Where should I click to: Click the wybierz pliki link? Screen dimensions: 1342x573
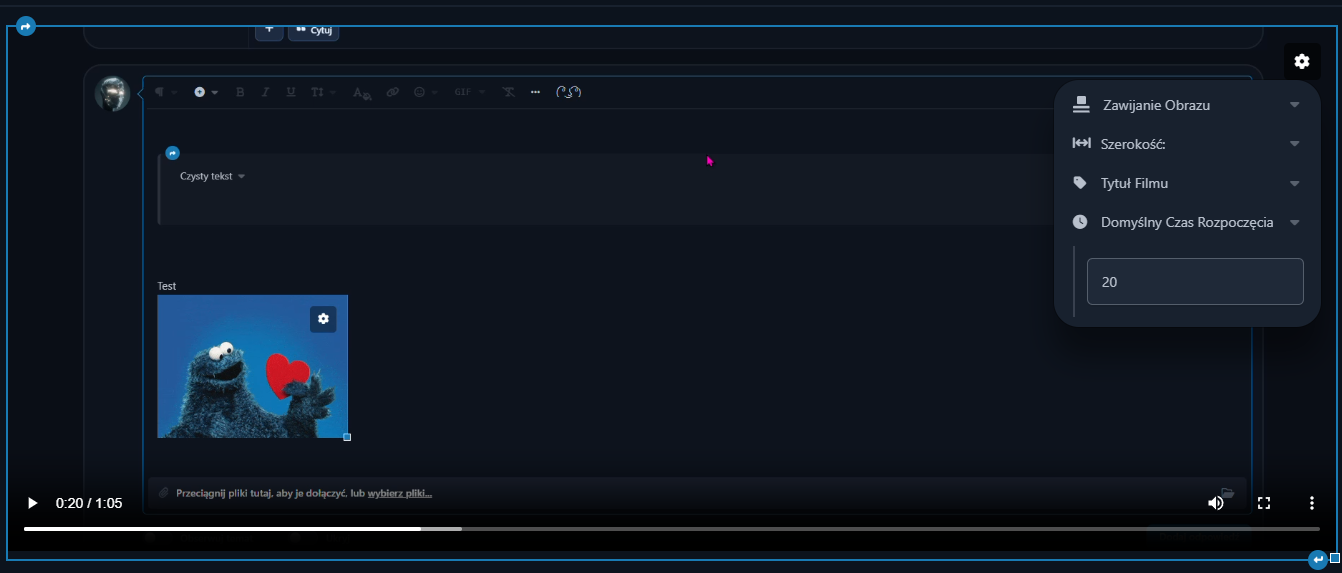point(399,493)
